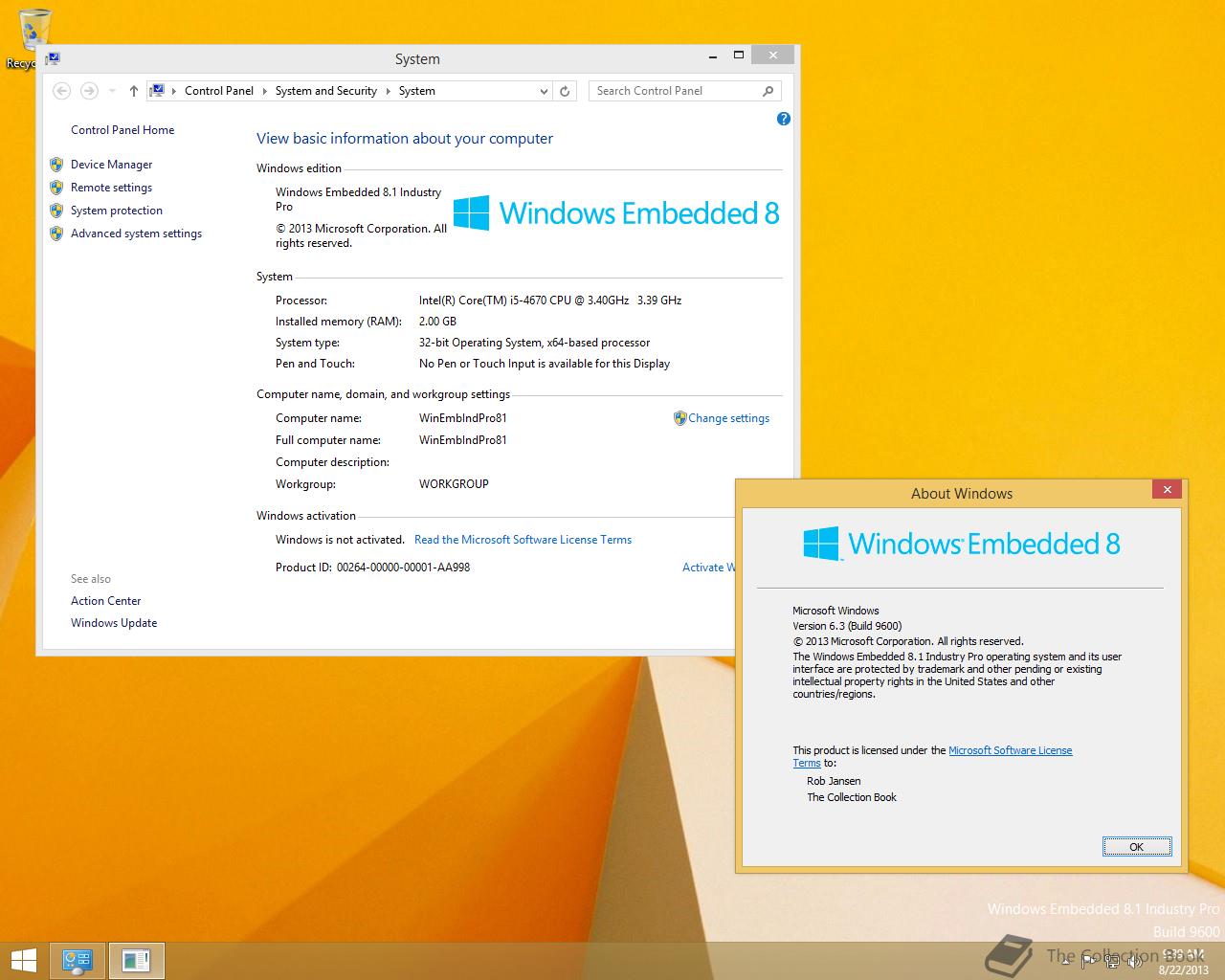Expand the address bar history dropdown
The height and width of the screenshot is (980, 1225).
pos(544,91)
